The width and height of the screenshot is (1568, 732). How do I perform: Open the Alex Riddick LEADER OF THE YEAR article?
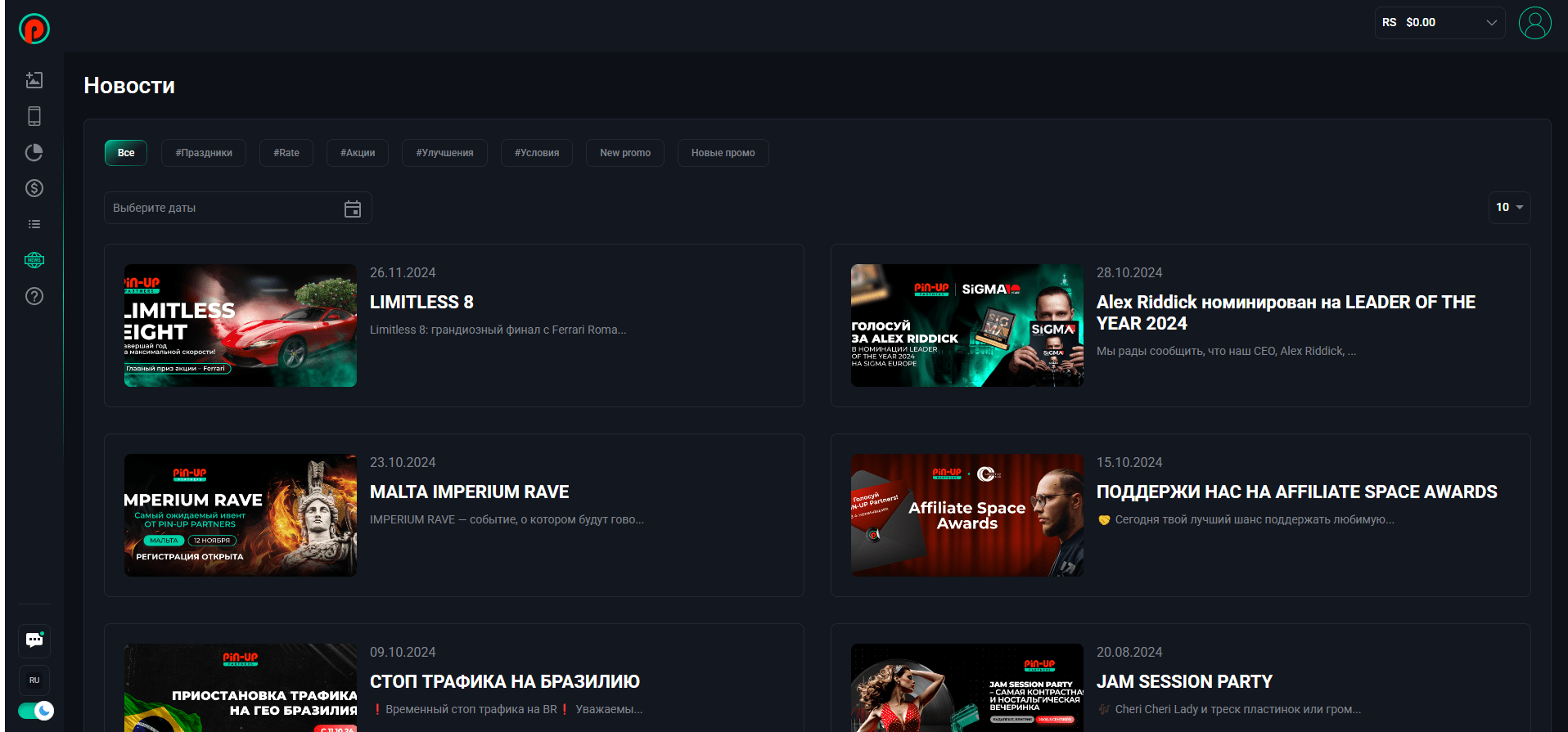[1286, 313]
